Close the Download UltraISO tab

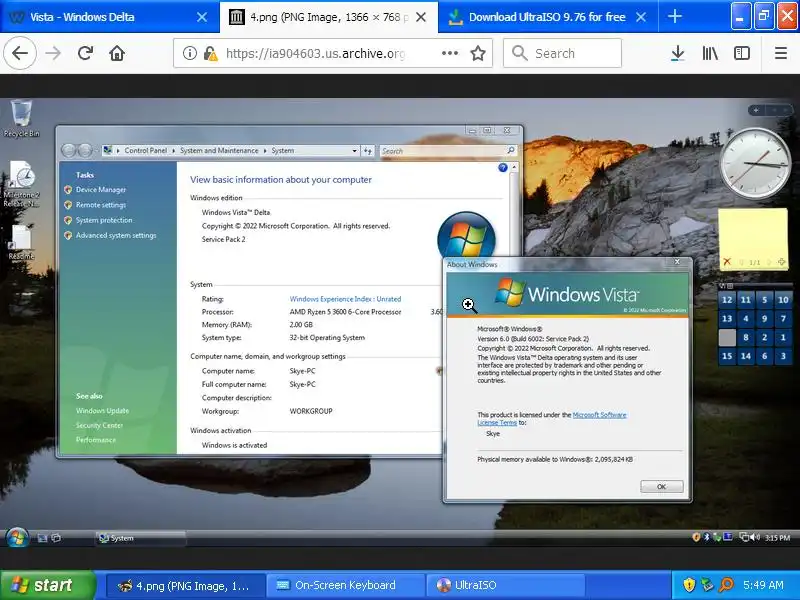tap(641, 17)
